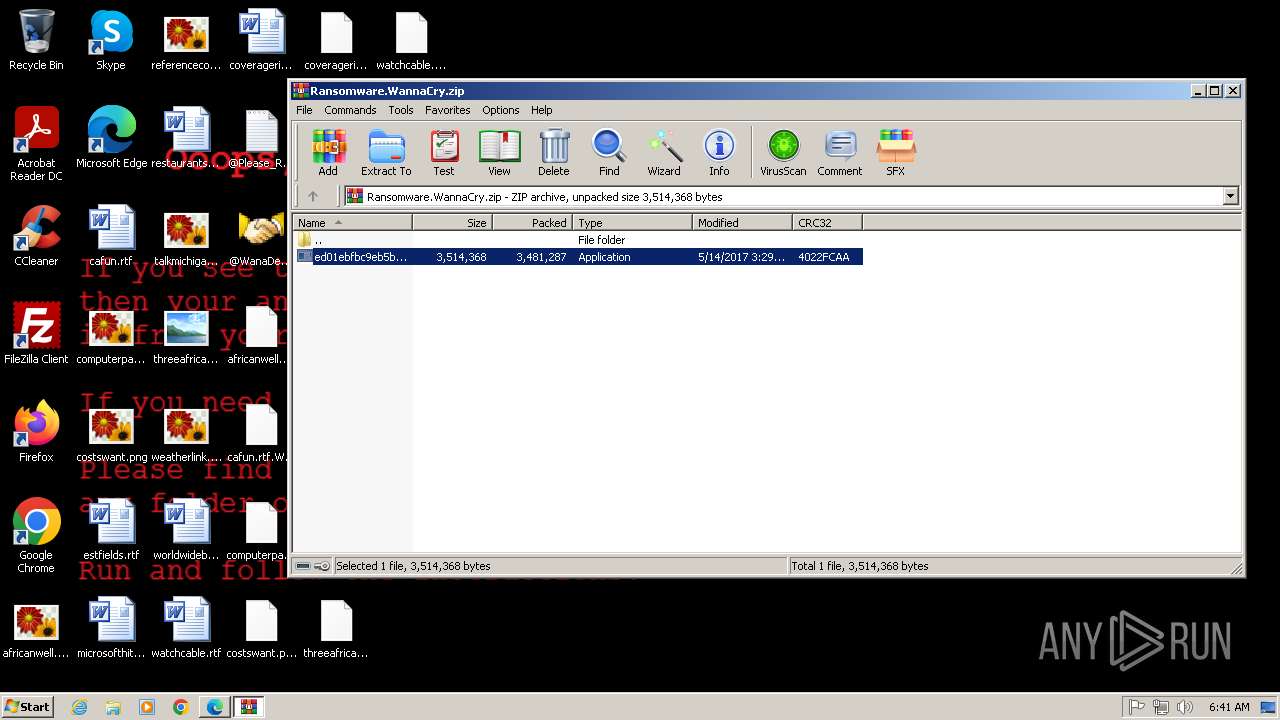Image resolution: width=1280 pixels, height=720 pixels.
Task: Sort by Packed column header
Action: pyautogui.click(x=532, y=223)
